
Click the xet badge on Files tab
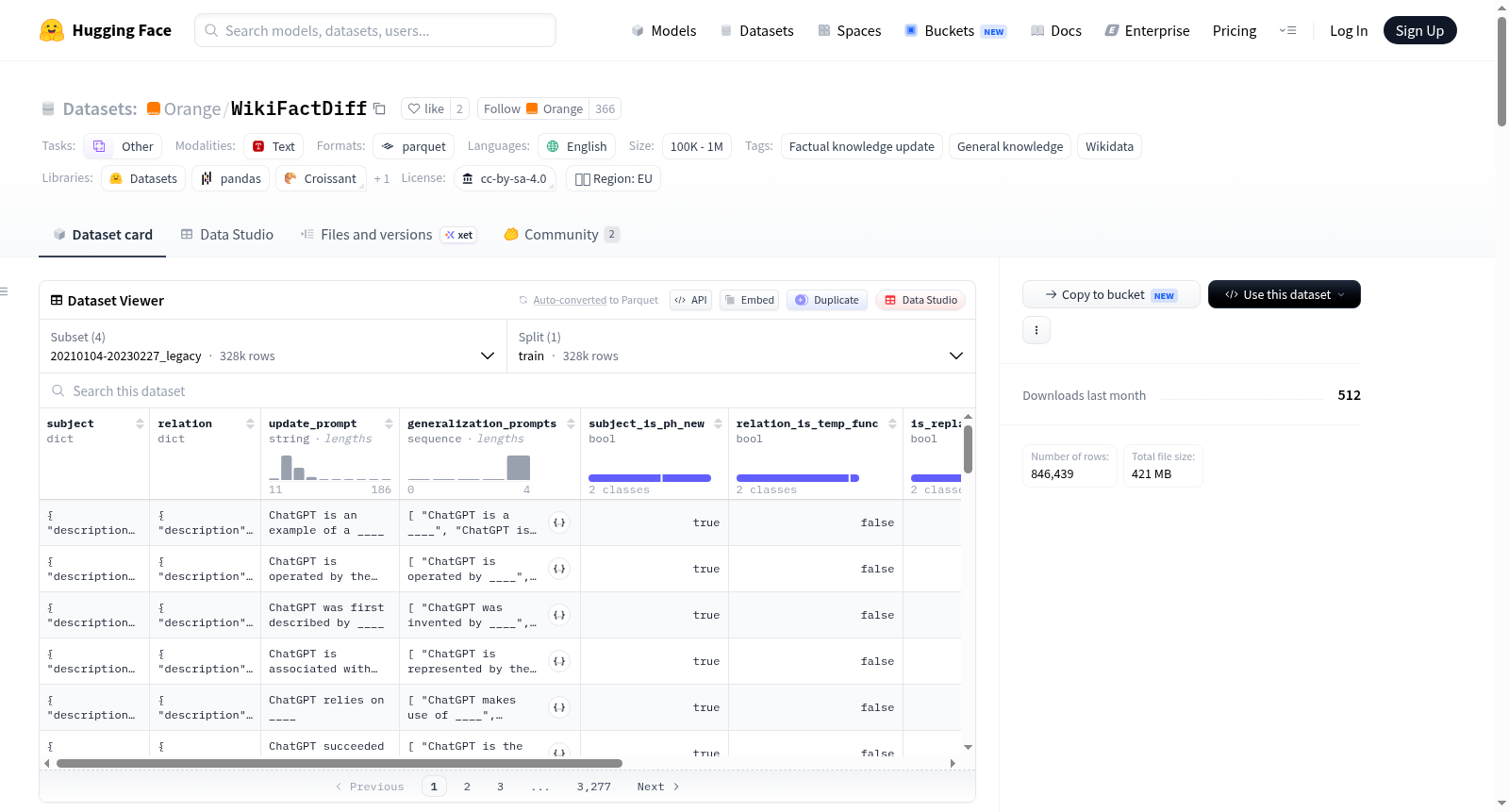459,235
